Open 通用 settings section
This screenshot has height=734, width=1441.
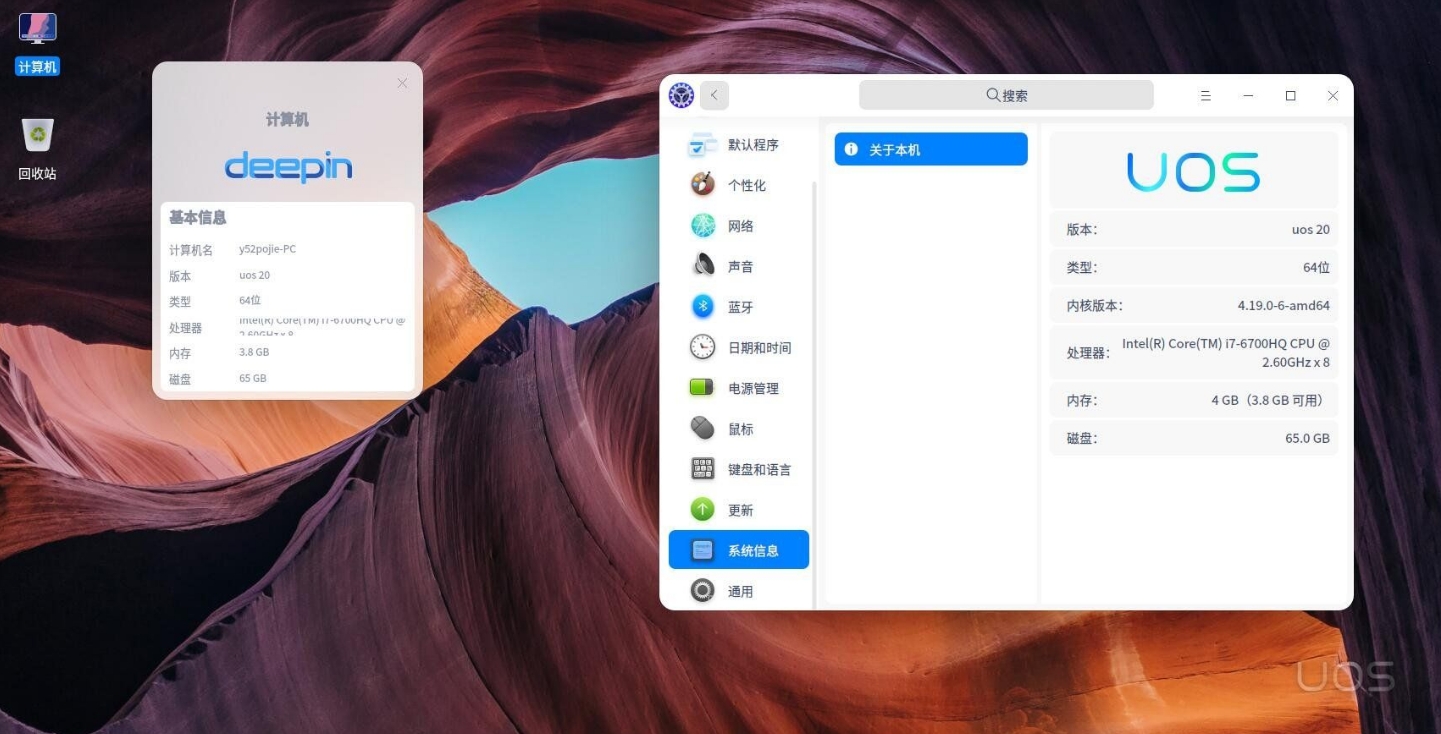pyautogui.click(x=739, y=591)
